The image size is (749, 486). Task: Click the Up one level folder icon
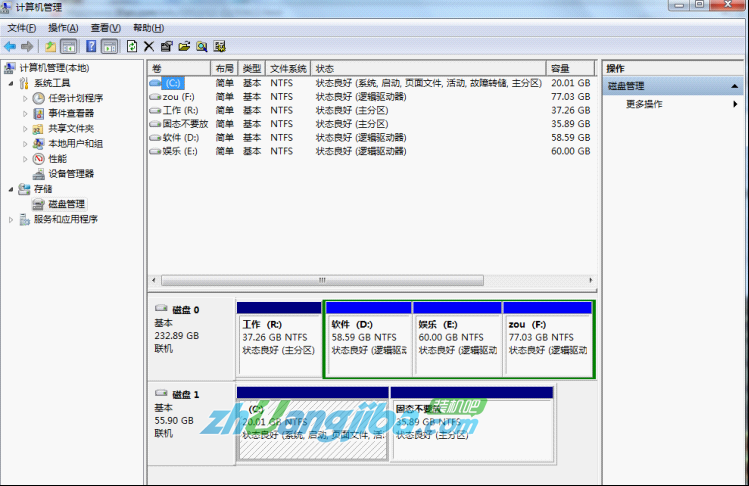[x=50, y=46]
